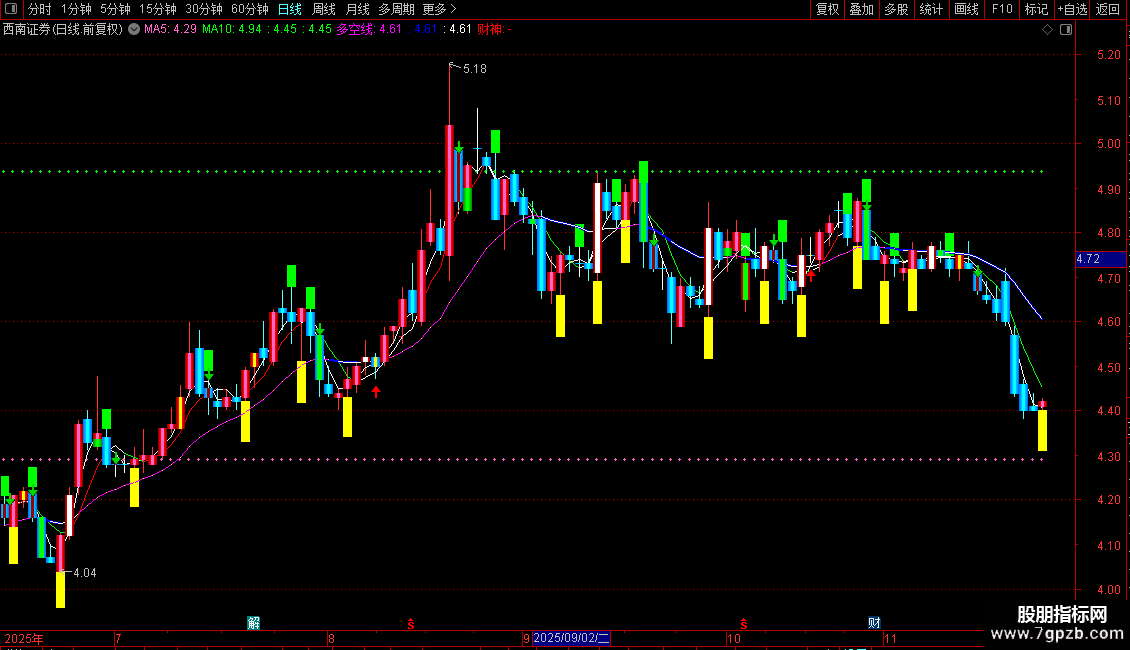
Task: Click the MA10: 4.94 indicator value
Action: (x=232, y=30)
